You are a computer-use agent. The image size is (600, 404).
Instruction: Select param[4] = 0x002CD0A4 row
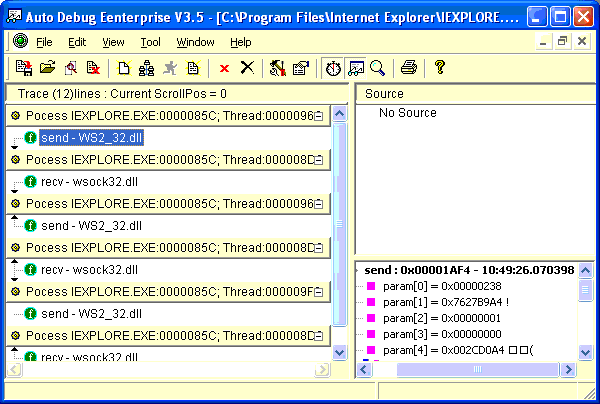pos(458,350)
